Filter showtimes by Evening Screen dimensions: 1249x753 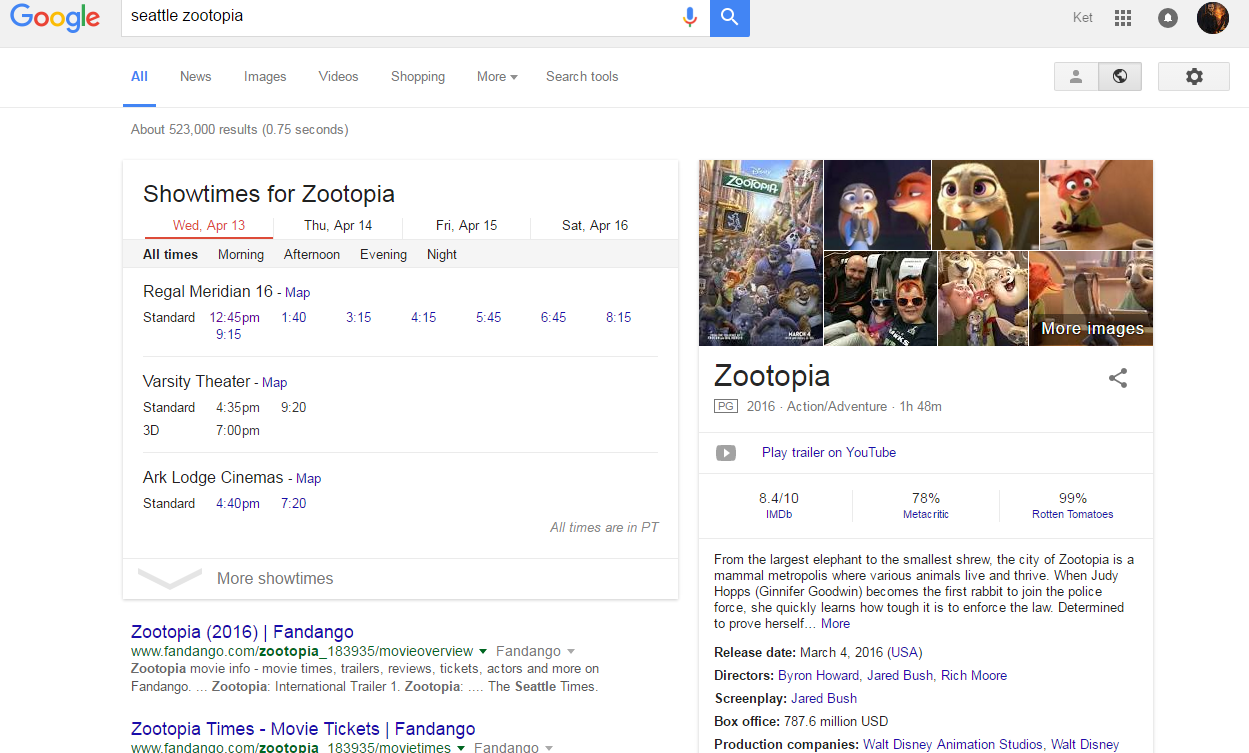pos(383,254)
